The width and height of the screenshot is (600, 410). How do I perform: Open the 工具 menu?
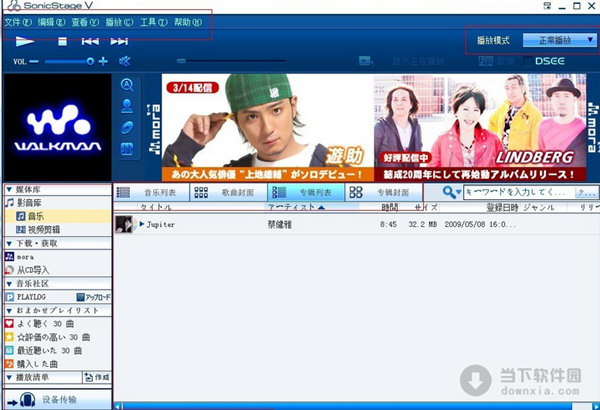pos(153,22)
